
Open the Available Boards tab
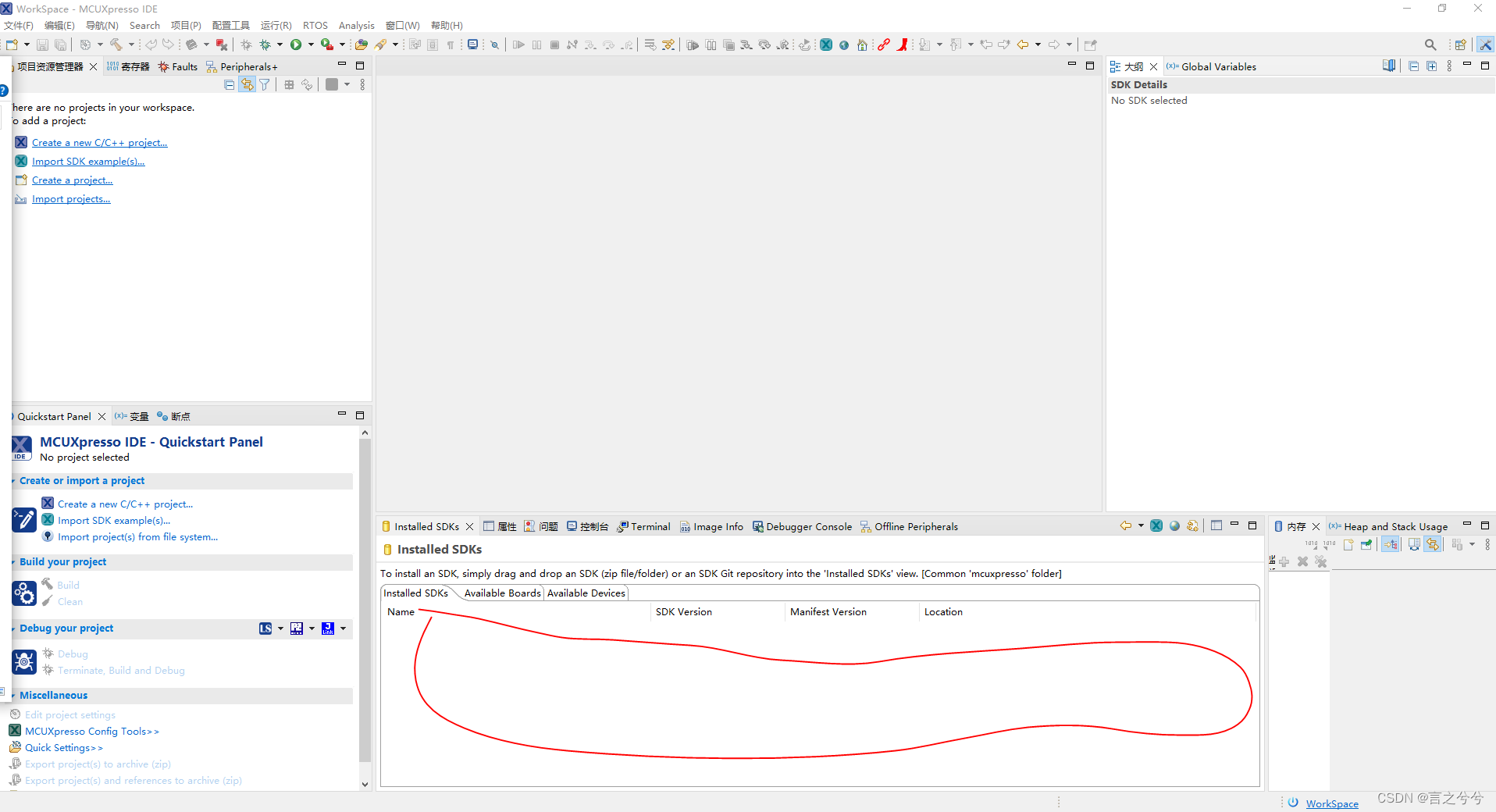tap(502, 593)
